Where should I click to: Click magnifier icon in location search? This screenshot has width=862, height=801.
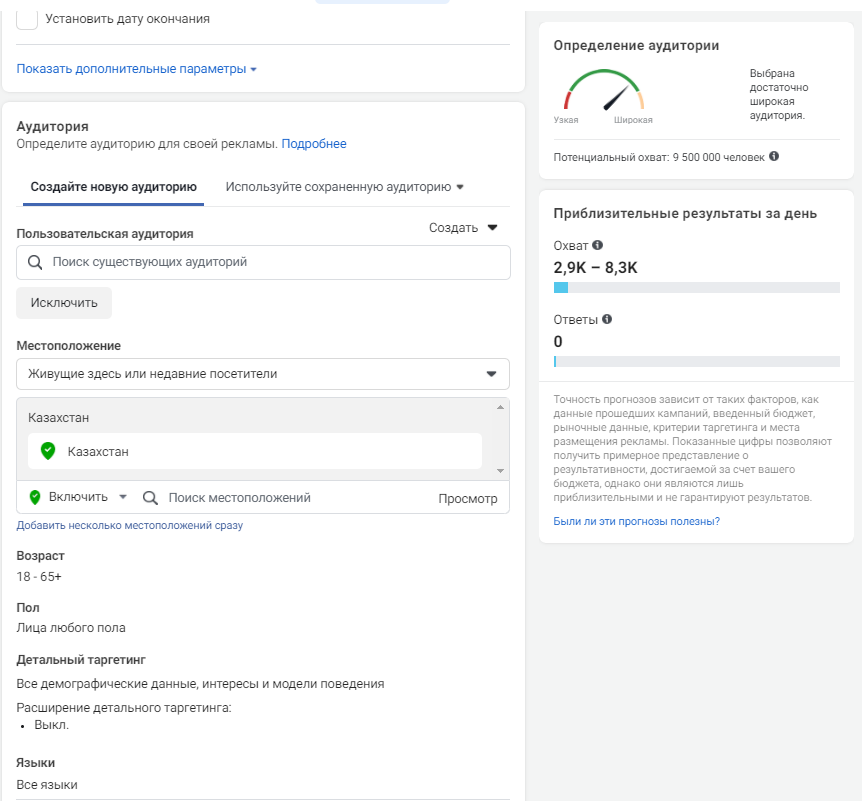tap(150, 497)
